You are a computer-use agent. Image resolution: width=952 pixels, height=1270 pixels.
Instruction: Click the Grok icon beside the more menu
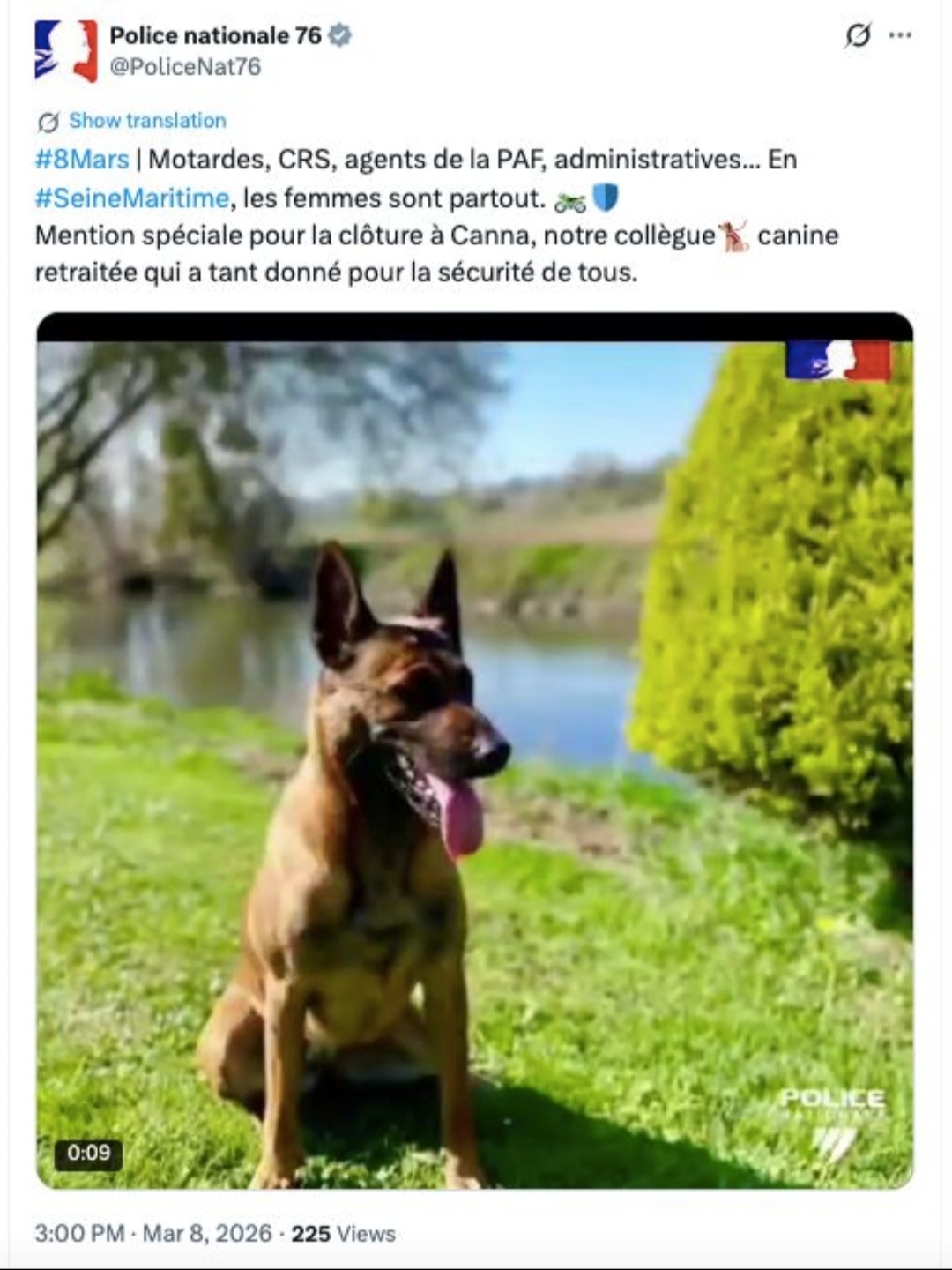click(857, 35)
